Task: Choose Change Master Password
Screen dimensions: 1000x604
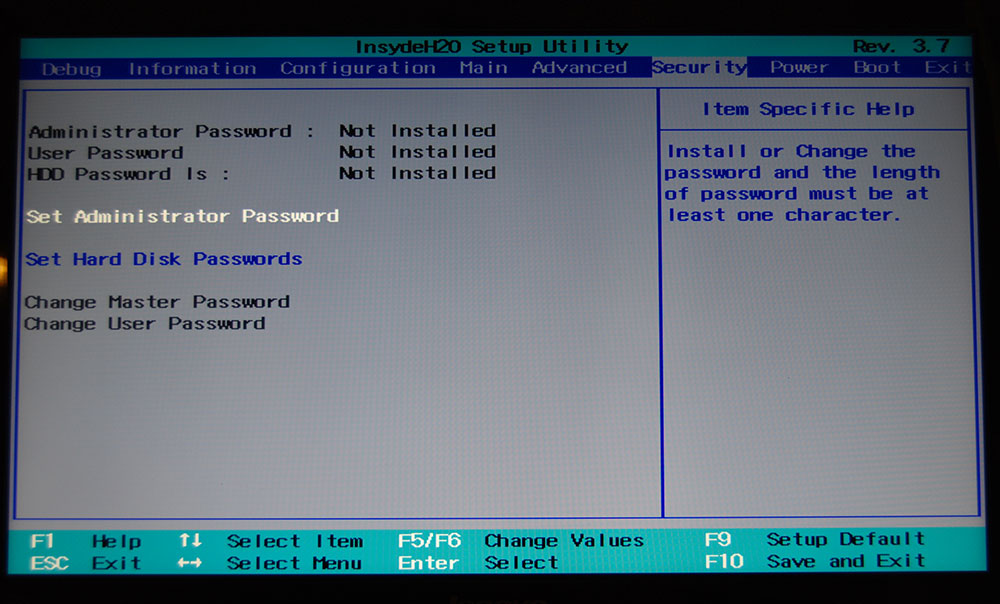Action: pos(157,301)
